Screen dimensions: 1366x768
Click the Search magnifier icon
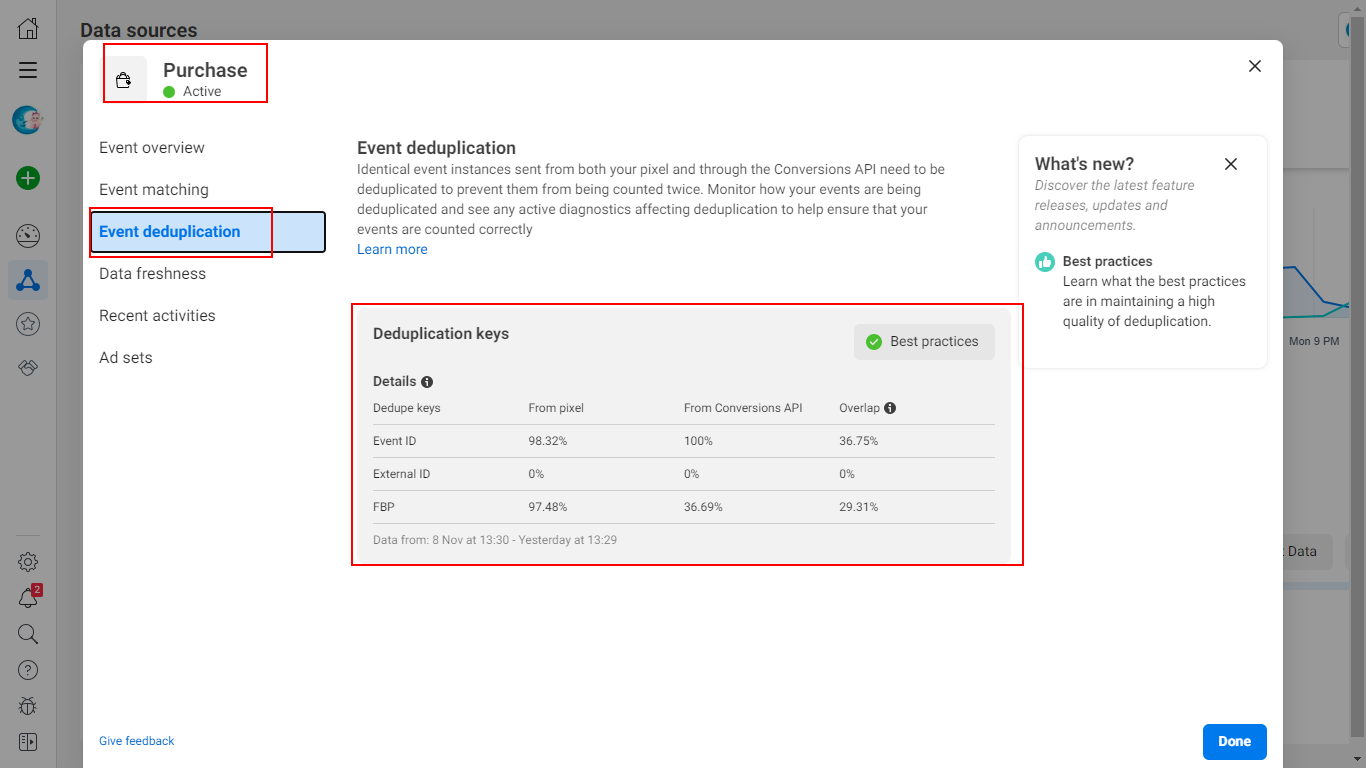pos(27,633)
